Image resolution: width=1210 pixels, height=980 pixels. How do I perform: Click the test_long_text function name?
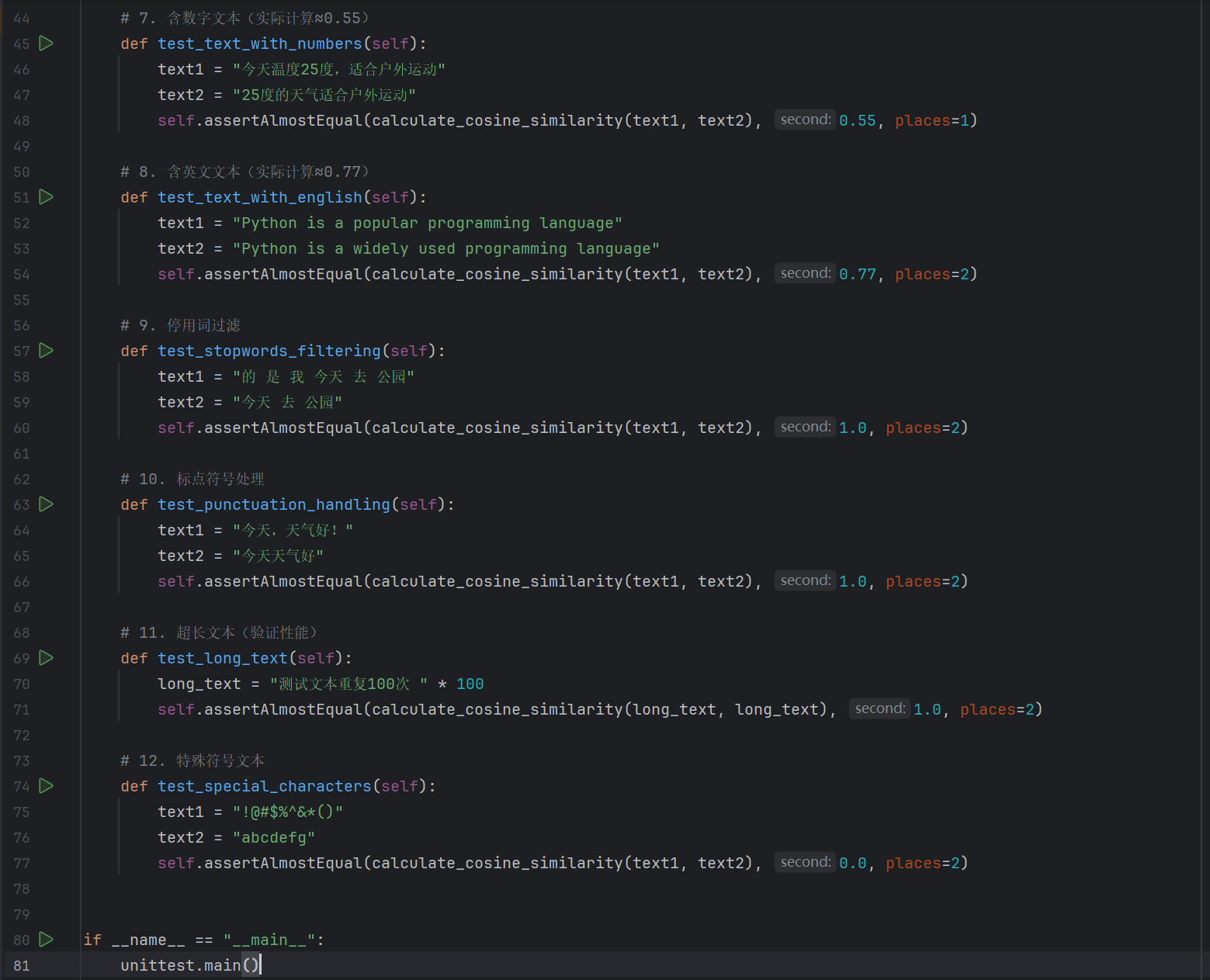[223, 659]
